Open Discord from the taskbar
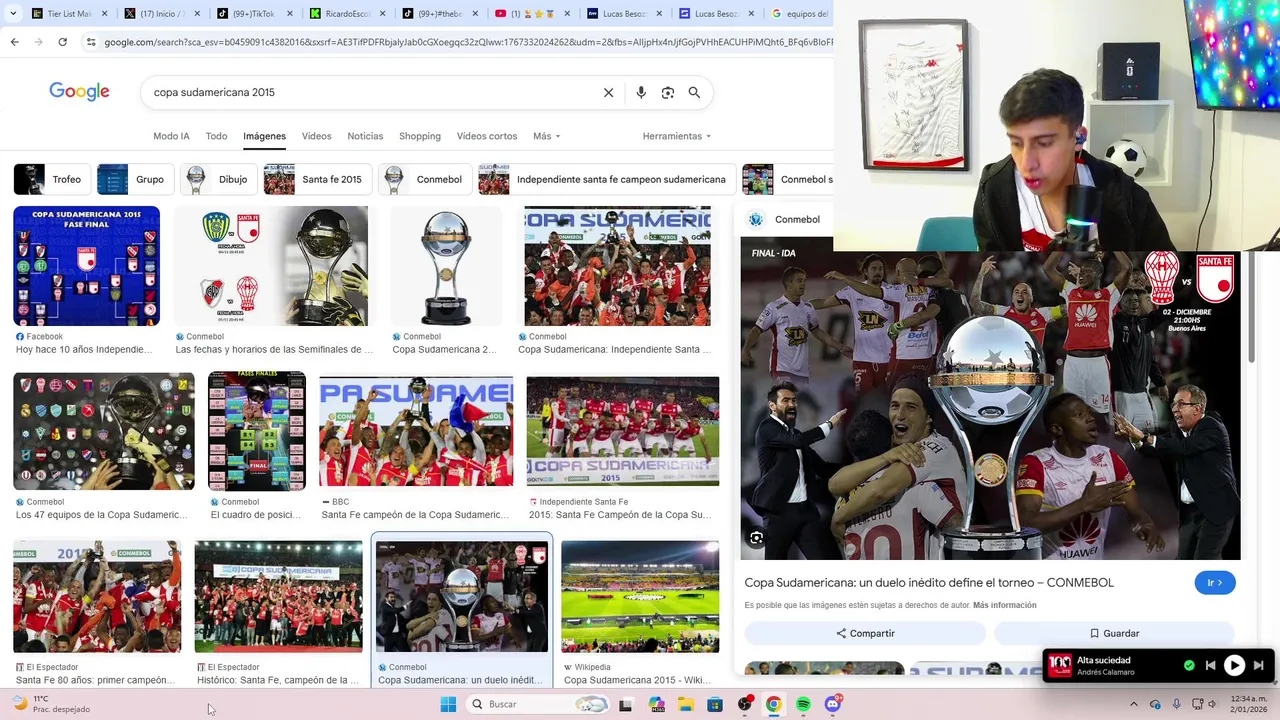The height and width of the screenshot is (720, 1280). point(833,704)
